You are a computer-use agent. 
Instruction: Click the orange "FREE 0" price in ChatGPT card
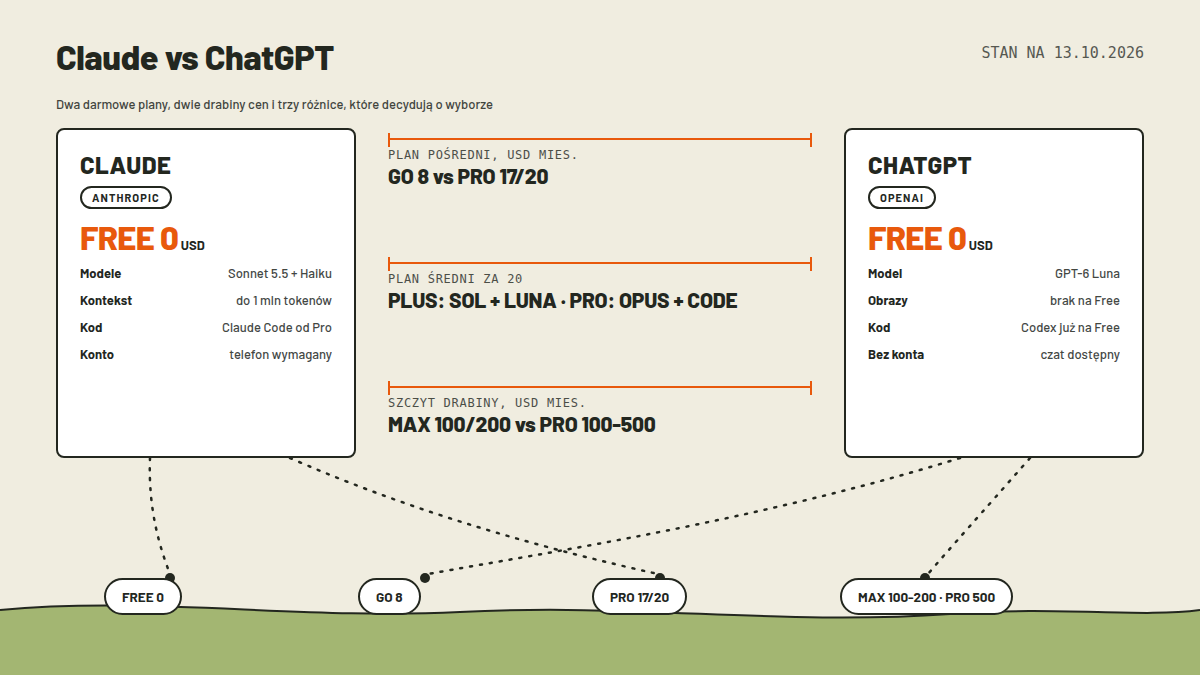pyautogui.click(x=917, y=239)
